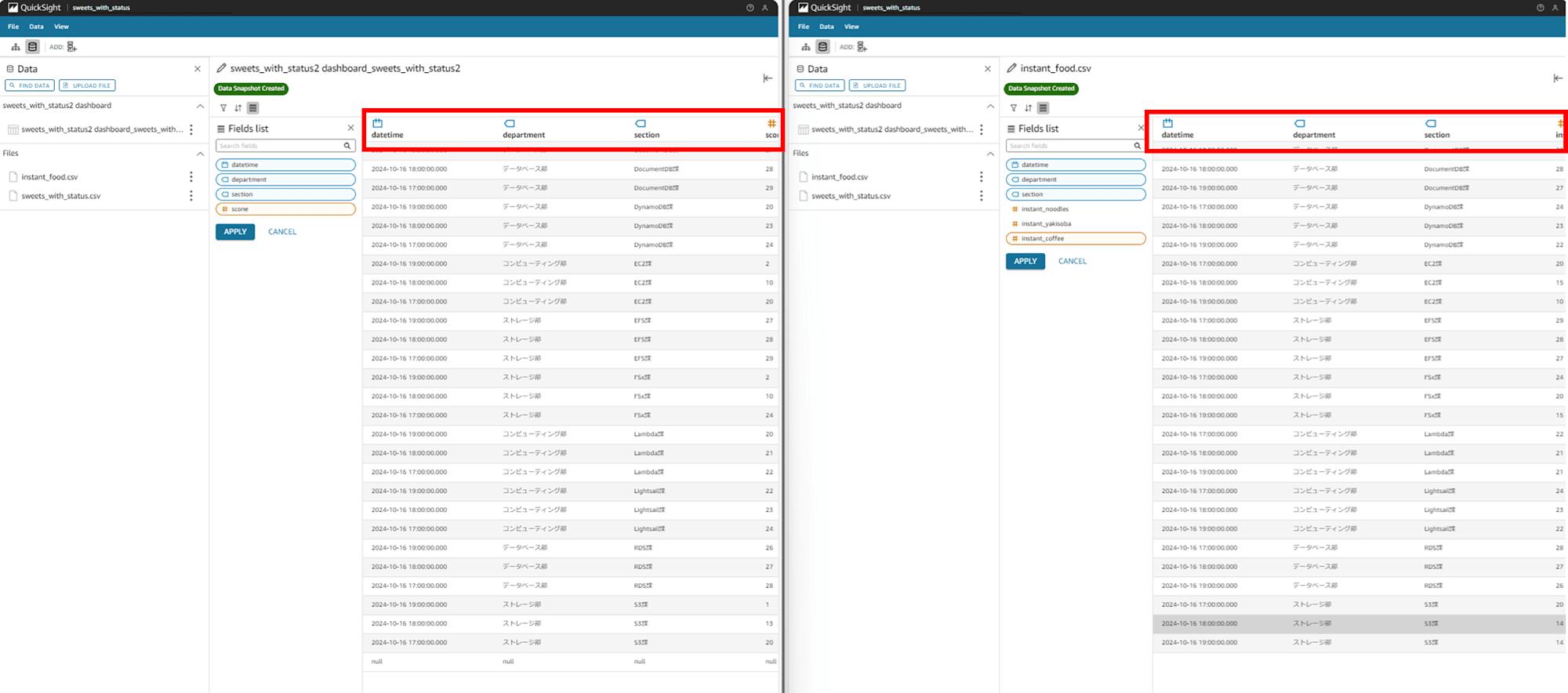Toggle the section field in left Fields list
The width and height of the screenshot is (1568, 693).
point(285,194)
